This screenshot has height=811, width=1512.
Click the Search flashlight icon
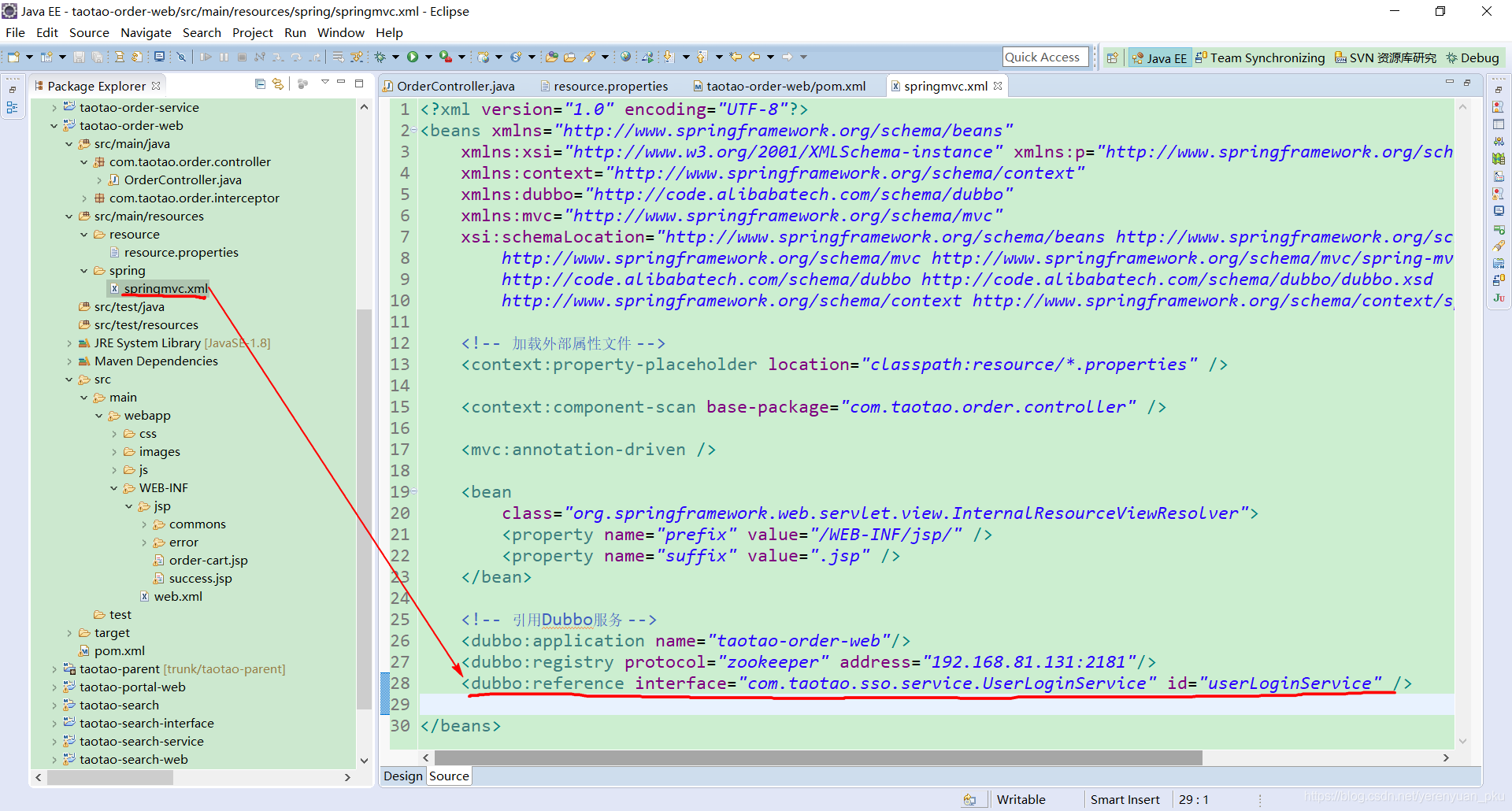589,57
